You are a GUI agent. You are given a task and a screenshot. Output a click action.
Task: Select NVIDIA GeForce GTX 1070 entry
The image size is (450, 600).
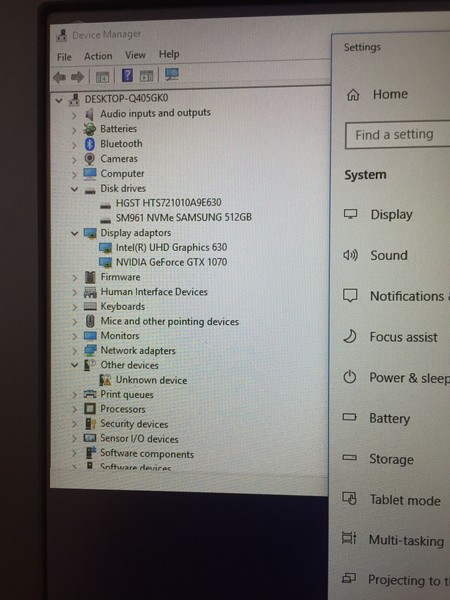tap(171, 262)
